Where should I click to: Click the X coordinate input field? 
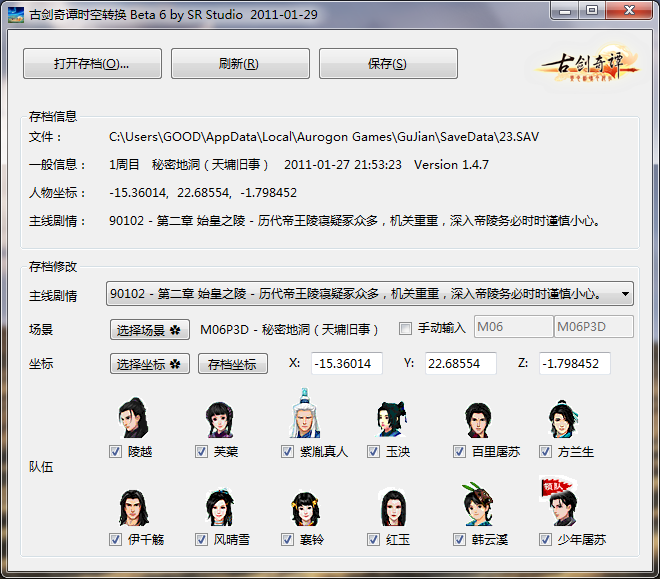pyautogui.click(x=346, y=364)
